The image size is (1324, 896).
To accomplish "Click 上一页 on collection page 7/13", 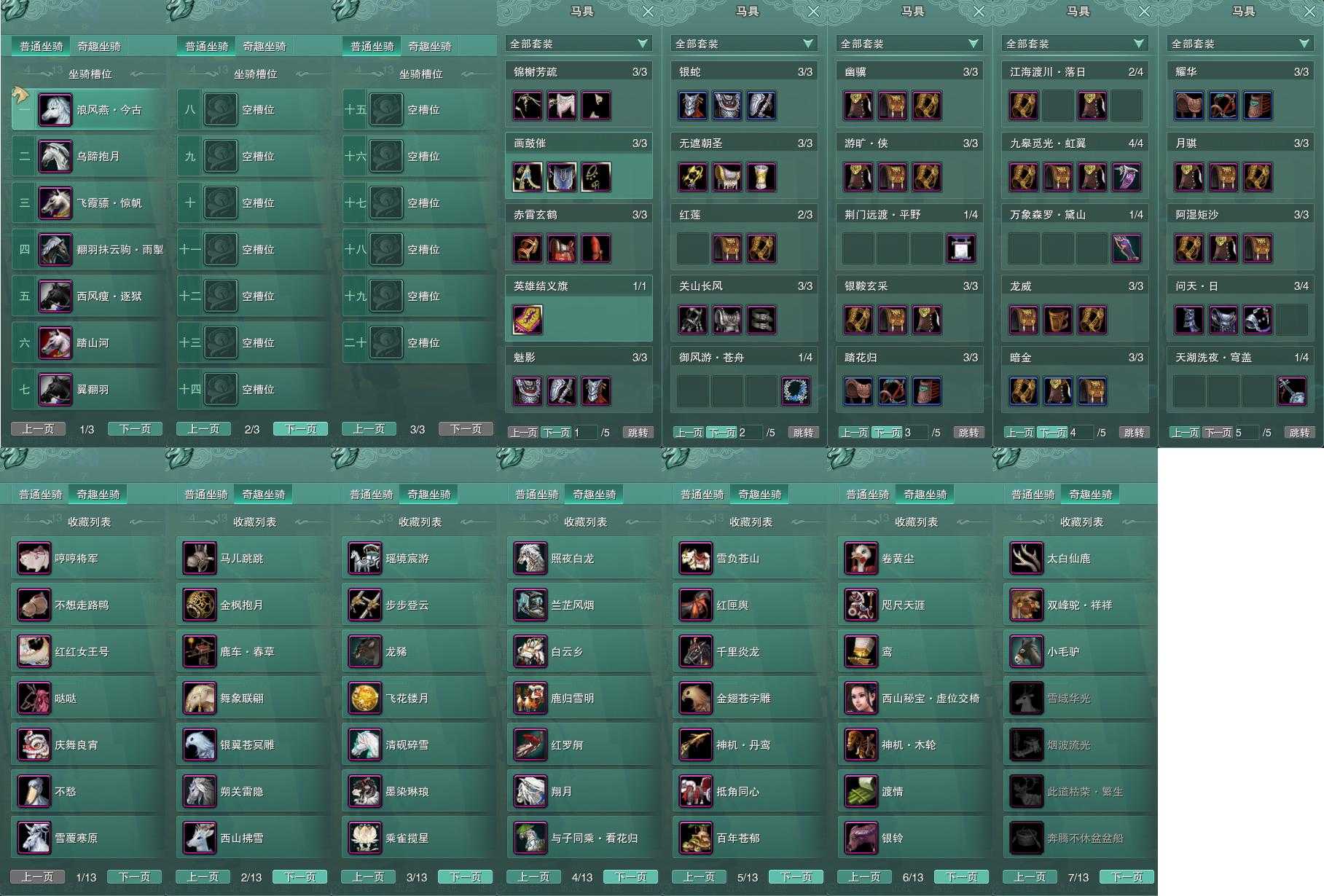I will 1030,877.
